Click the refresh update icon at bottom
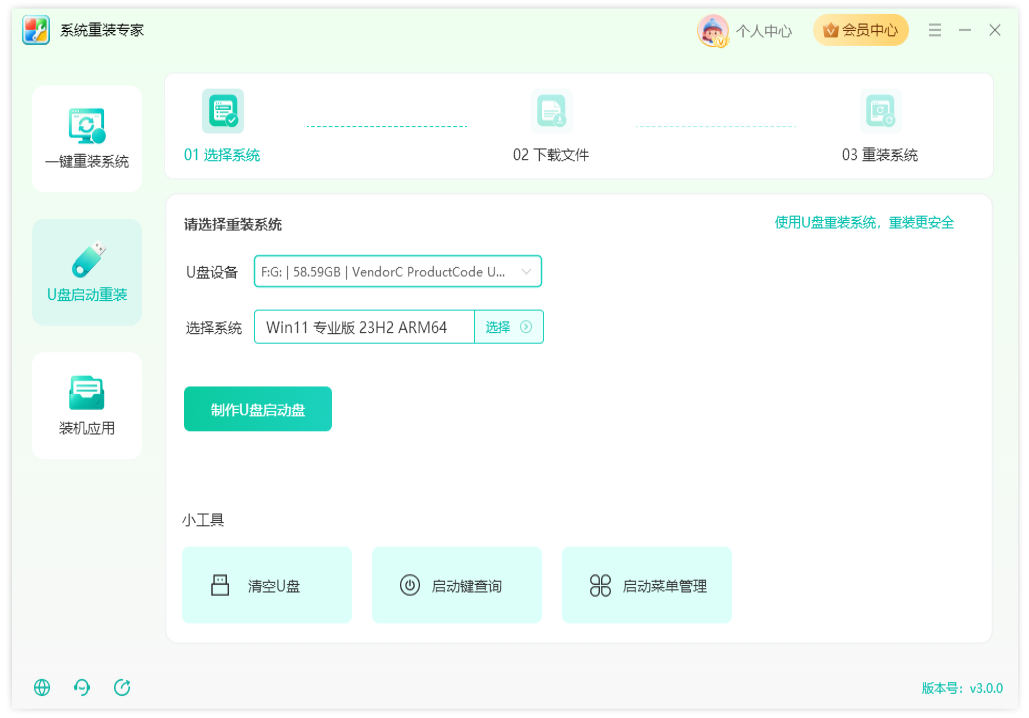1029x718 pixels. pos(122,687)
